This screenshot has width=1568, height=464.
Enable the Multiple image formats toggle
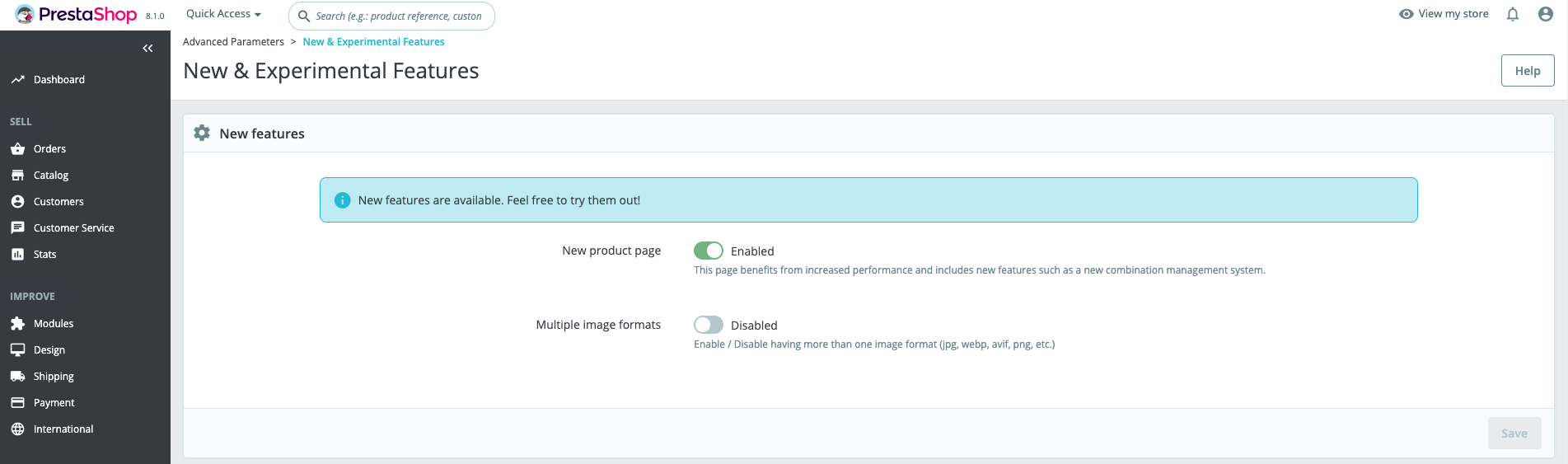pyautogui.click(x=708, y=325)
